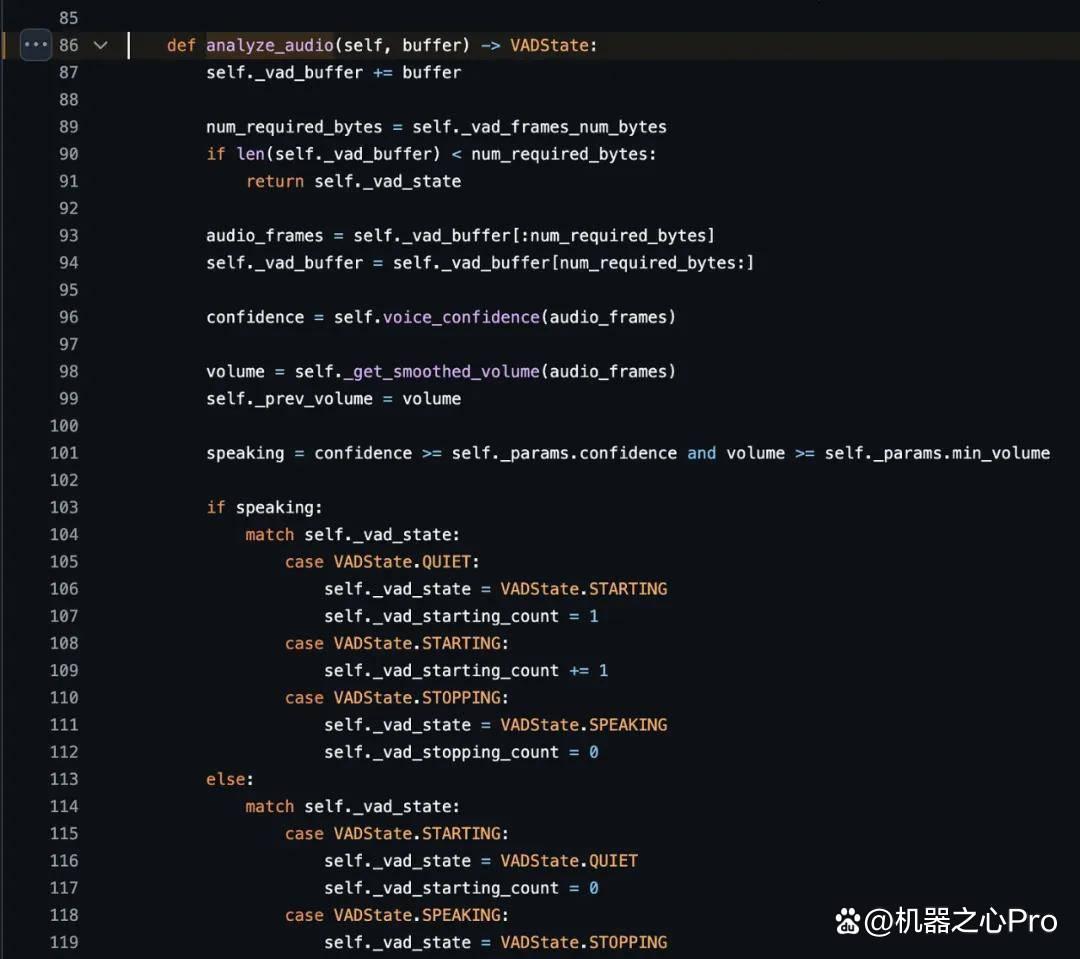This screenshot has height=959, width=1080.
Task: Select line number 101
Action: (64, 453)
